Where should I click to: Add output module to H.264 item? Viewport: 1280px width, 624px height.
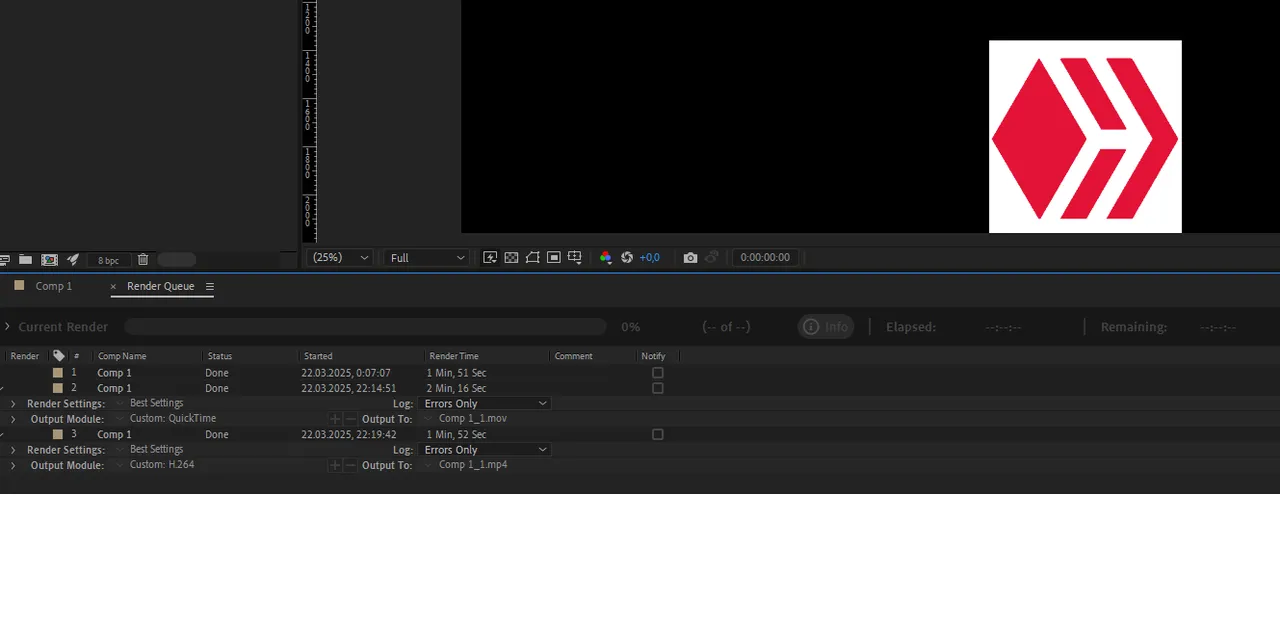(335, 465)
